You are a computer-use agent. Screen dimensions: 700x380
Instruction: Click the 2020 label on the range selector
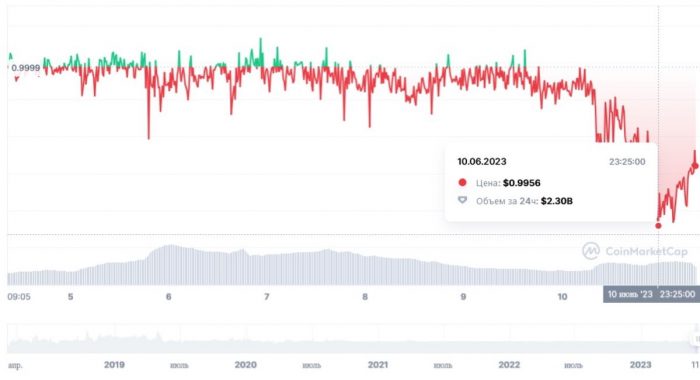[x=246, y=365]
